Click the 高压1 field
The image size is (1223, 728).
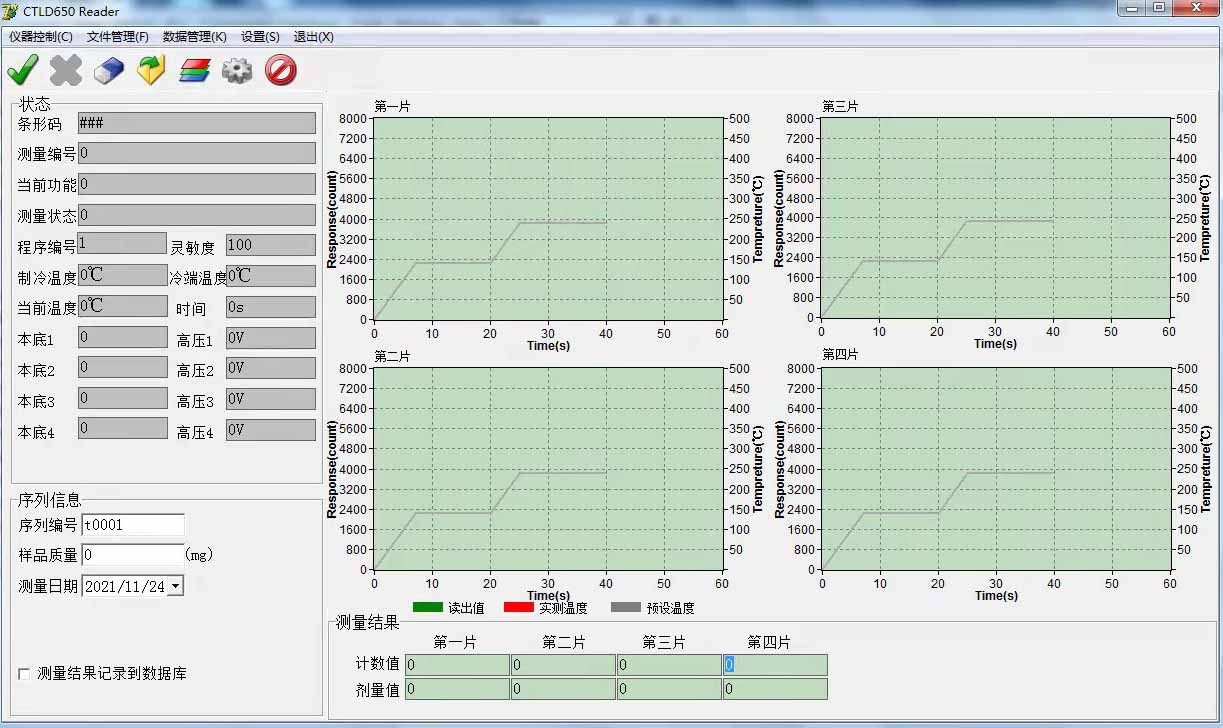[271, 338]
